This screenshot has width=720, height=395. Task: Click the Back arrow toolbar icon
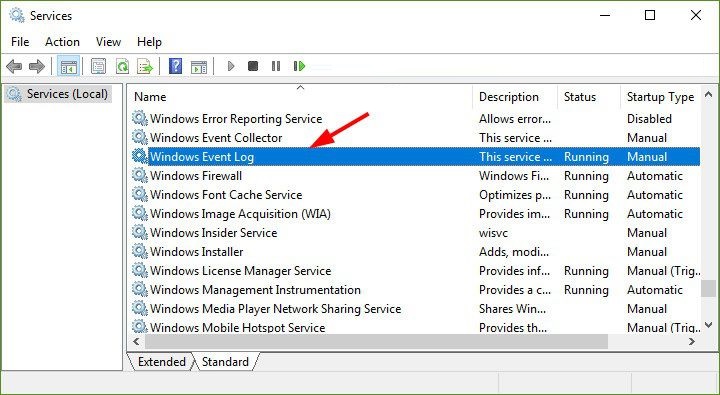(14, 67)
